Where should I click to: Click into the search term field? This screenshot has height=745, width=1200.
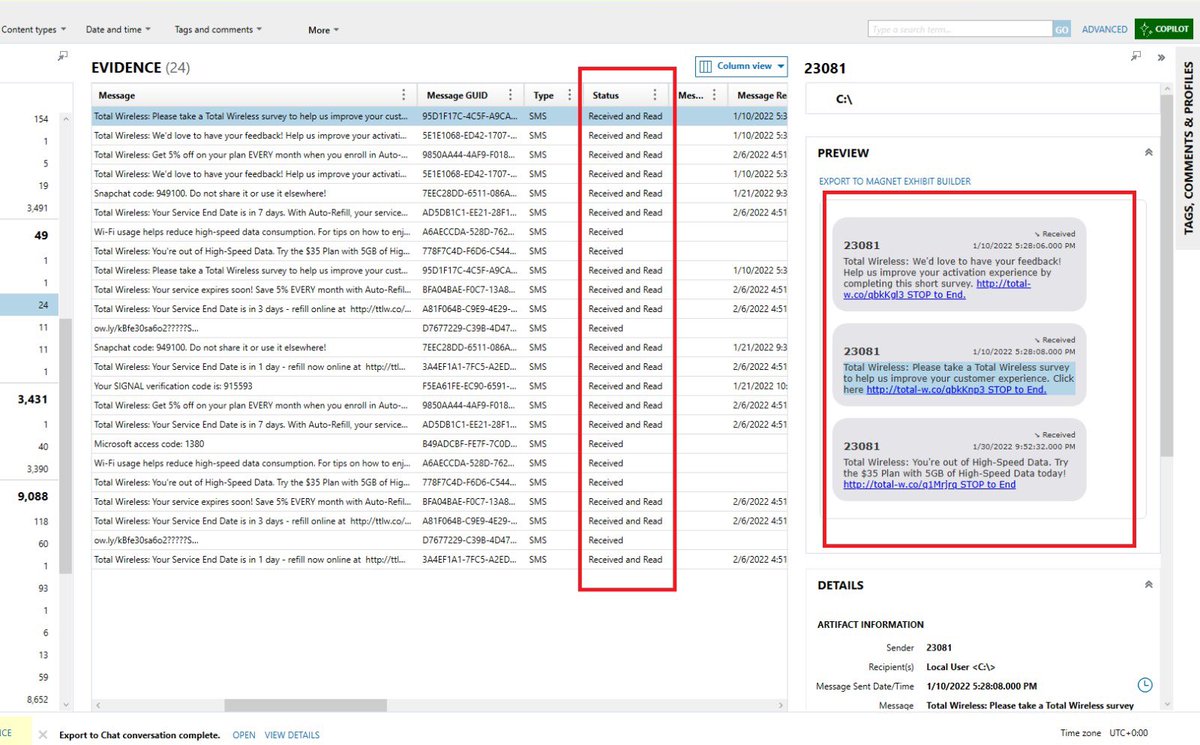[960, 30]
